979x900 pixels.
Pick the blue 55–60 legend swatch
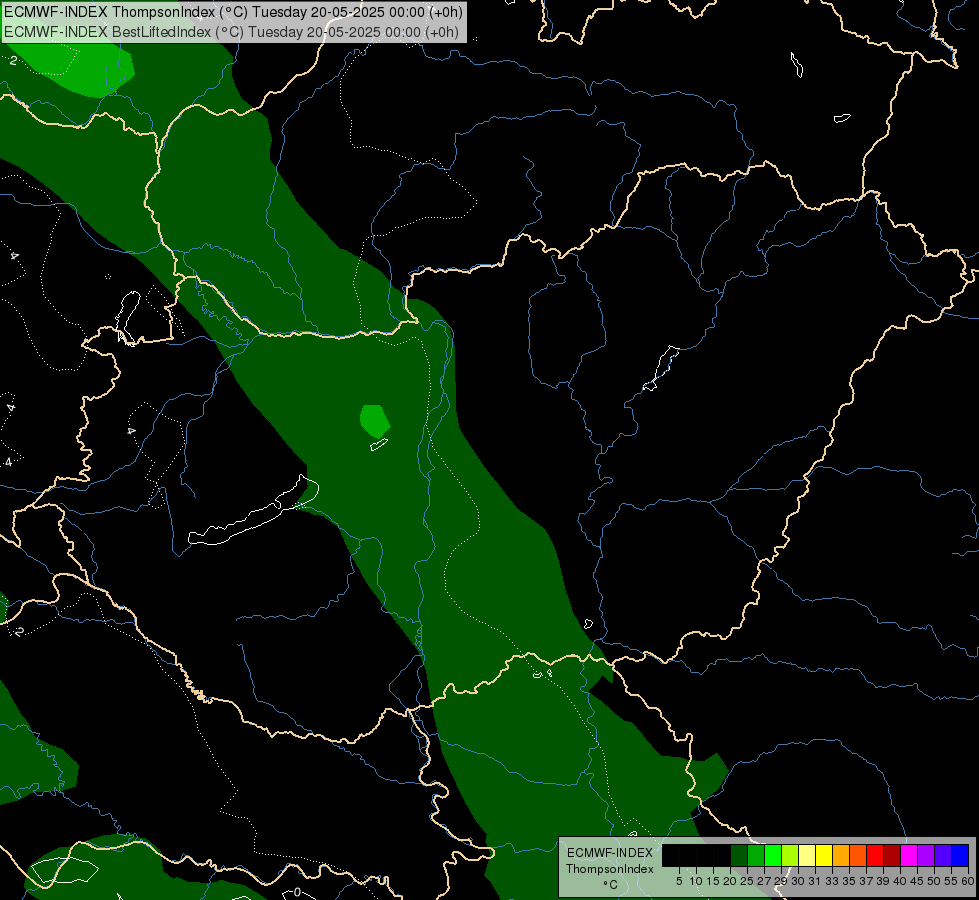[x=960, y=855]
